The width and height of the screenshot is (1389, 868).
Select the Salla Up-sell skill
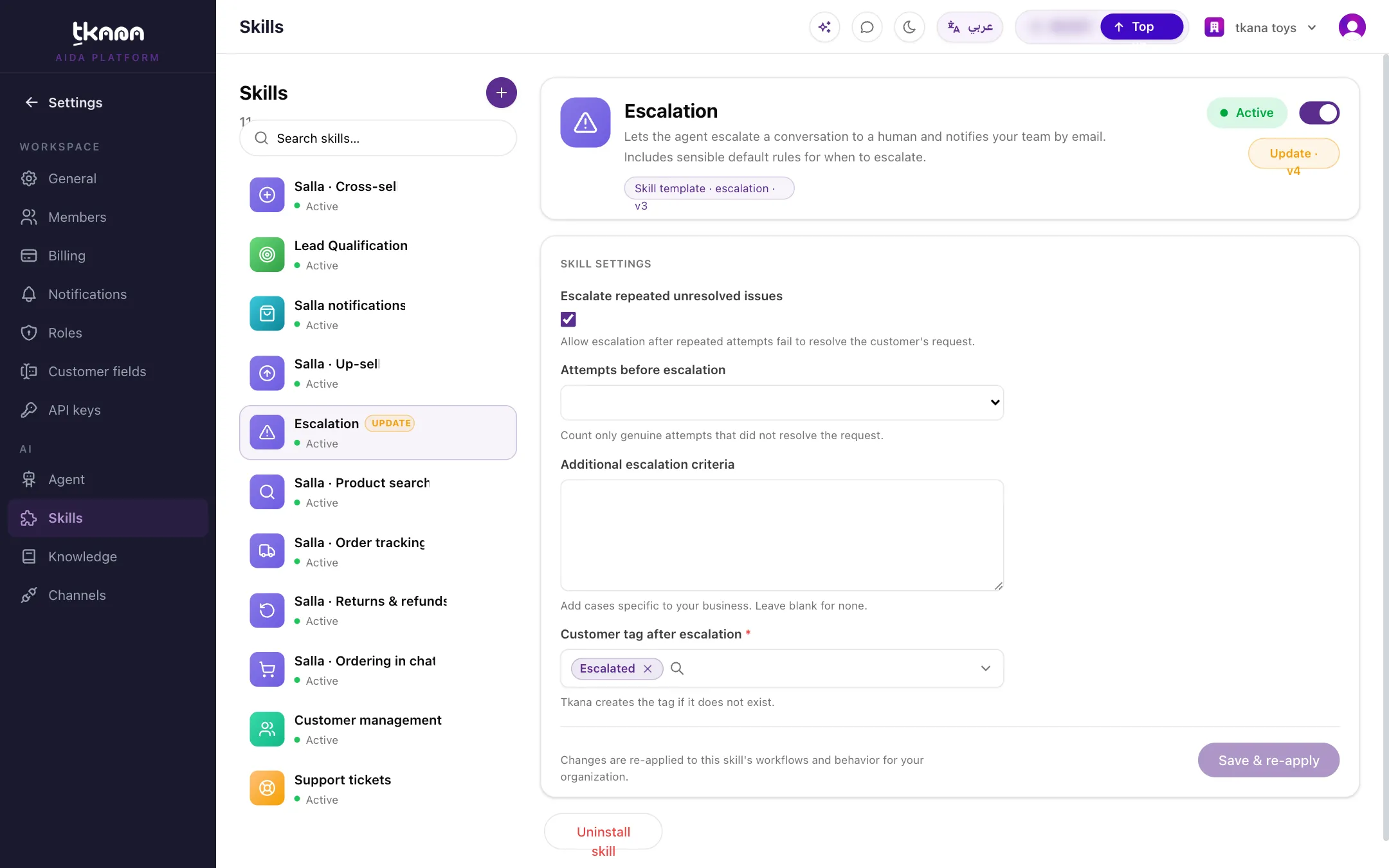378,374
